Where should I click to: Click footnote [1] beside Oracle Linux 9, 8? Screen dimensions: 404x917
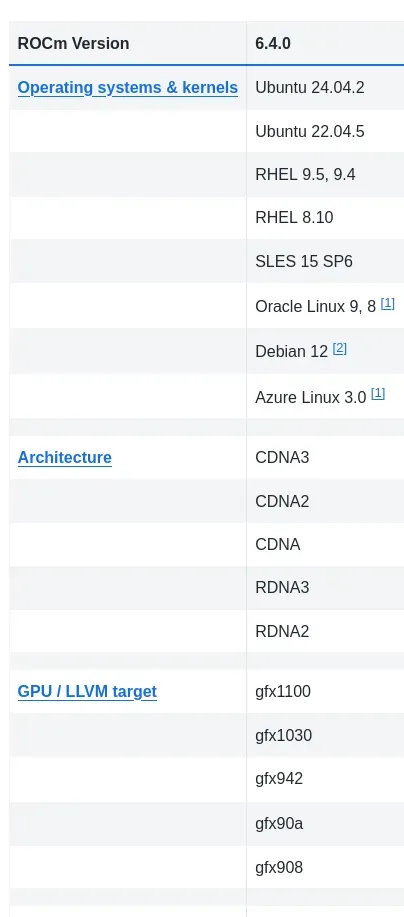point(388,304)
